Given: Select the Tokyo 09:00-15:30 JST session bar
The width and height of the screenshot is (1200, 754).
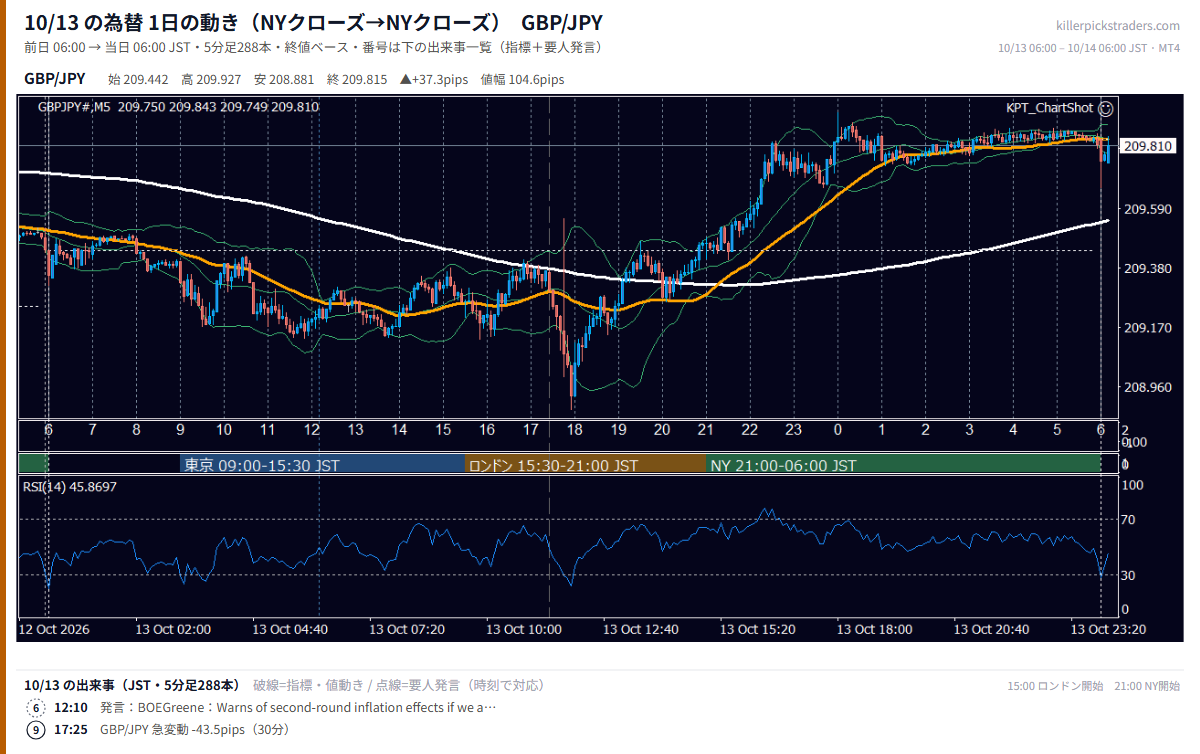Looking at the screenshot, I should coord(322,465).
